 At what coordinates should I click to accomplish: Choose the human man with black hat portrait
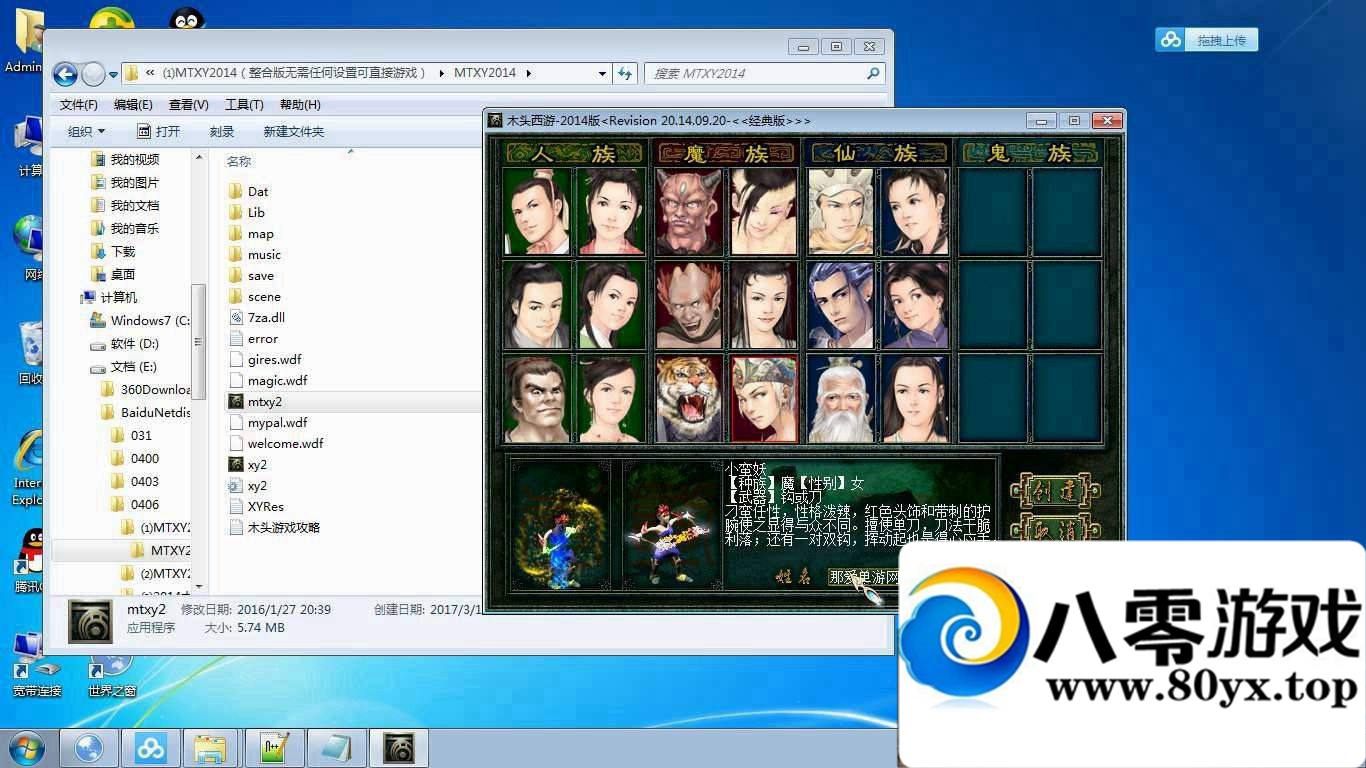537,305
